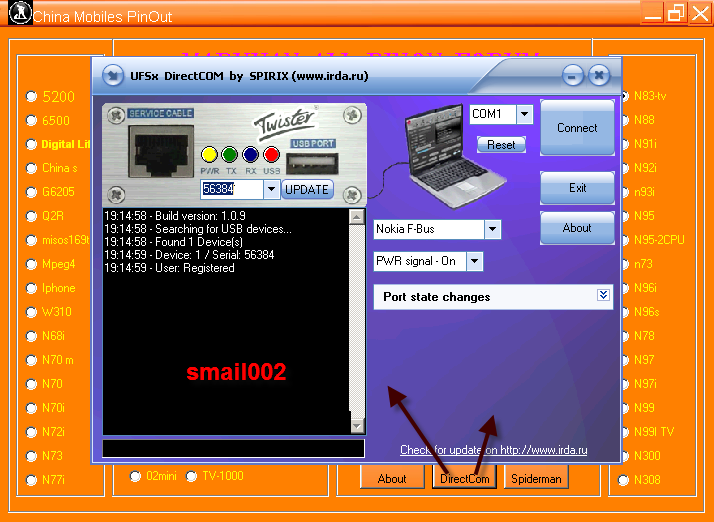This screenshot has width=714, height=522.
Task: Click the black status field below log
Action: tap(234, 448)
